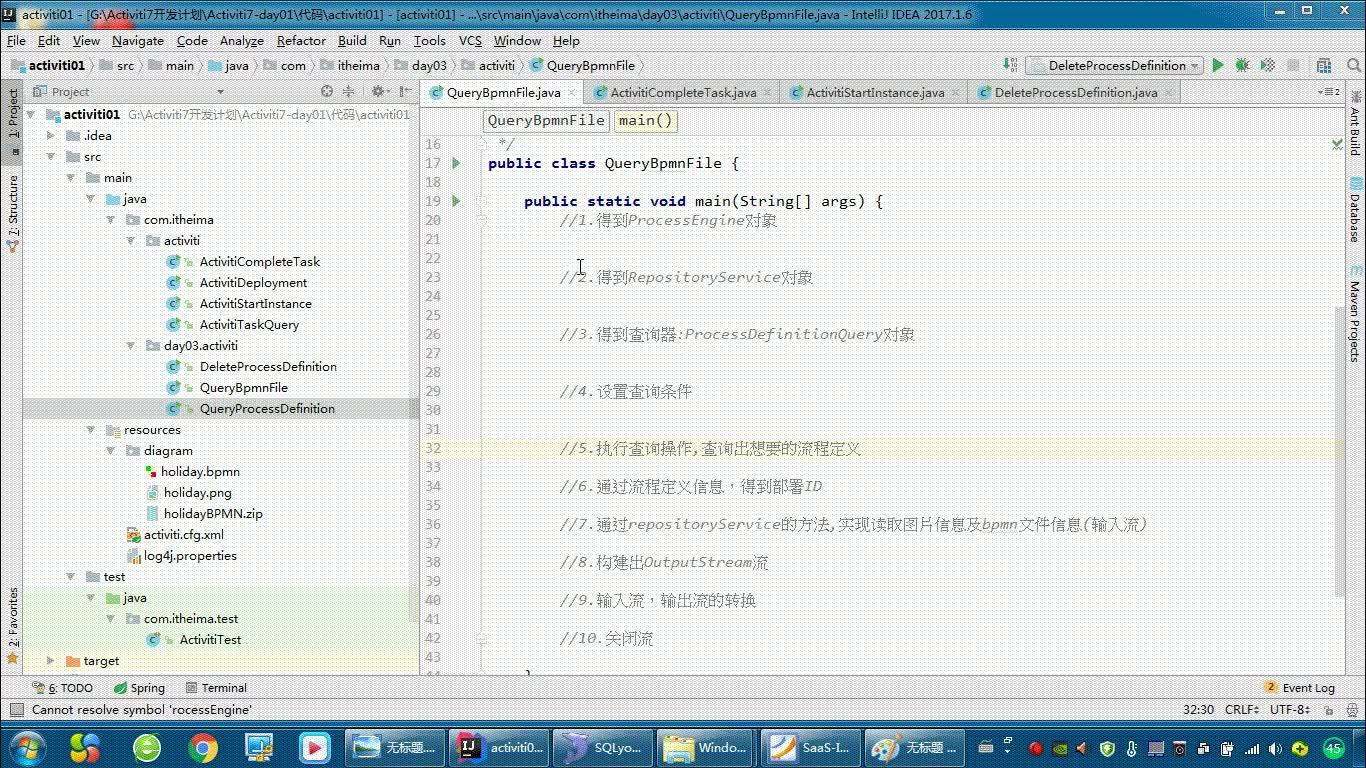1366x768 pixels.
Task: Open the Terminal tool window button
Action: pyautogui.click(x=214, y=688)
